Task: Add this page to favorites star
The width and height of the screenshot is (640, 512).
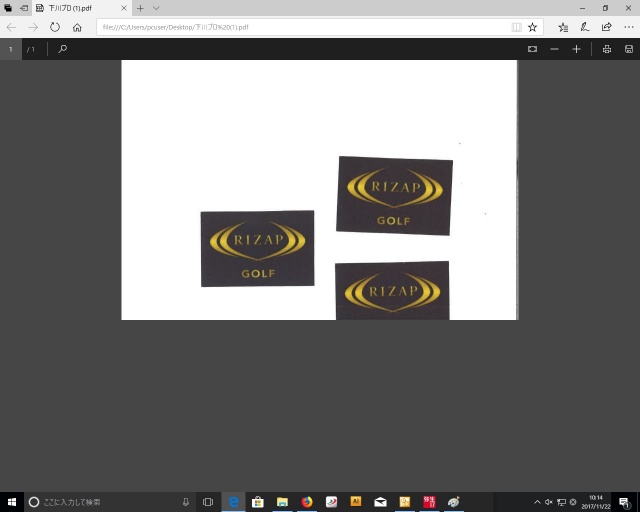Action: click(532, 27)
